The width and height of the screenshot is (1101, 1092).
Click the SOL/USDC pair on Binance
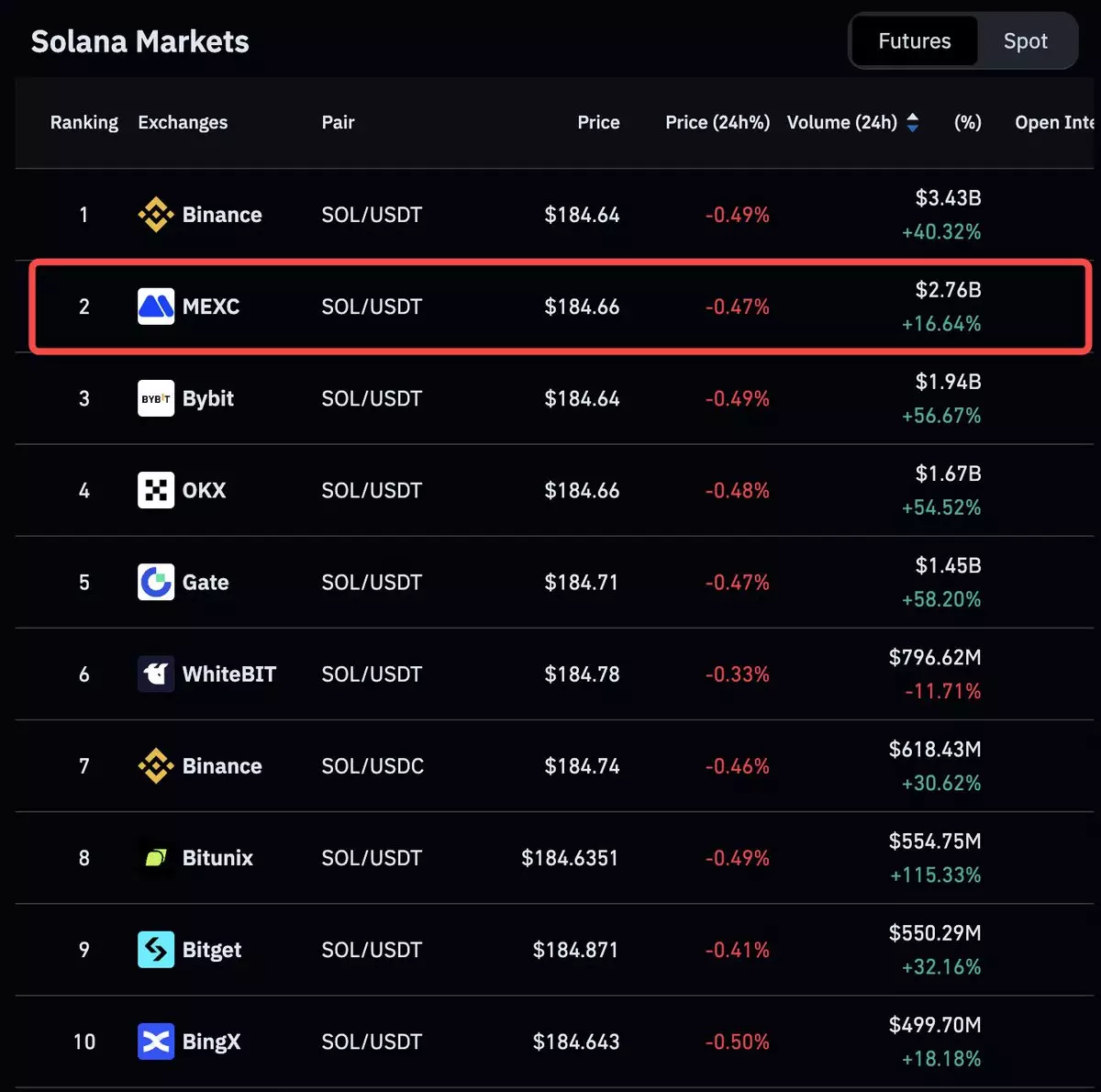click(x=373, y=766)
